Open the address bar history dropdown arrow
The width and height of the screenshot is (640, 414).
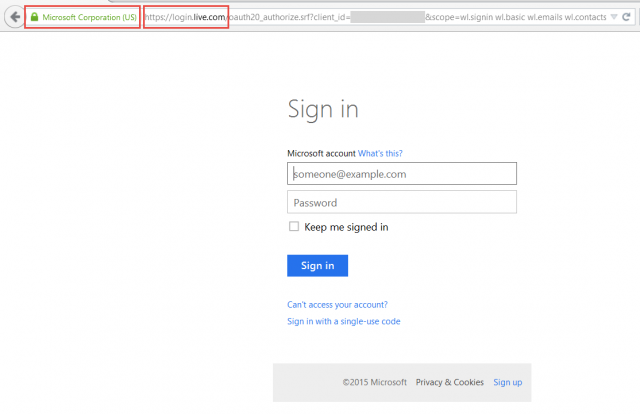coord(616,18)
